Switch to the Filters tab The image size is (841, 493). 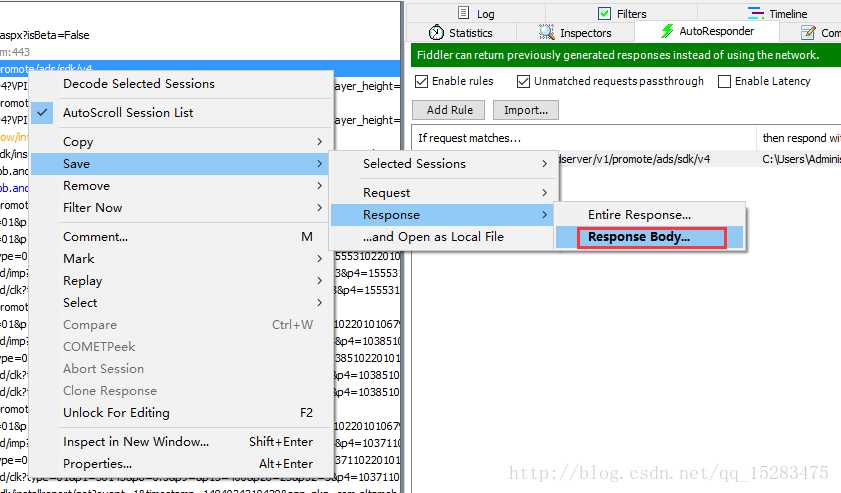622,13
